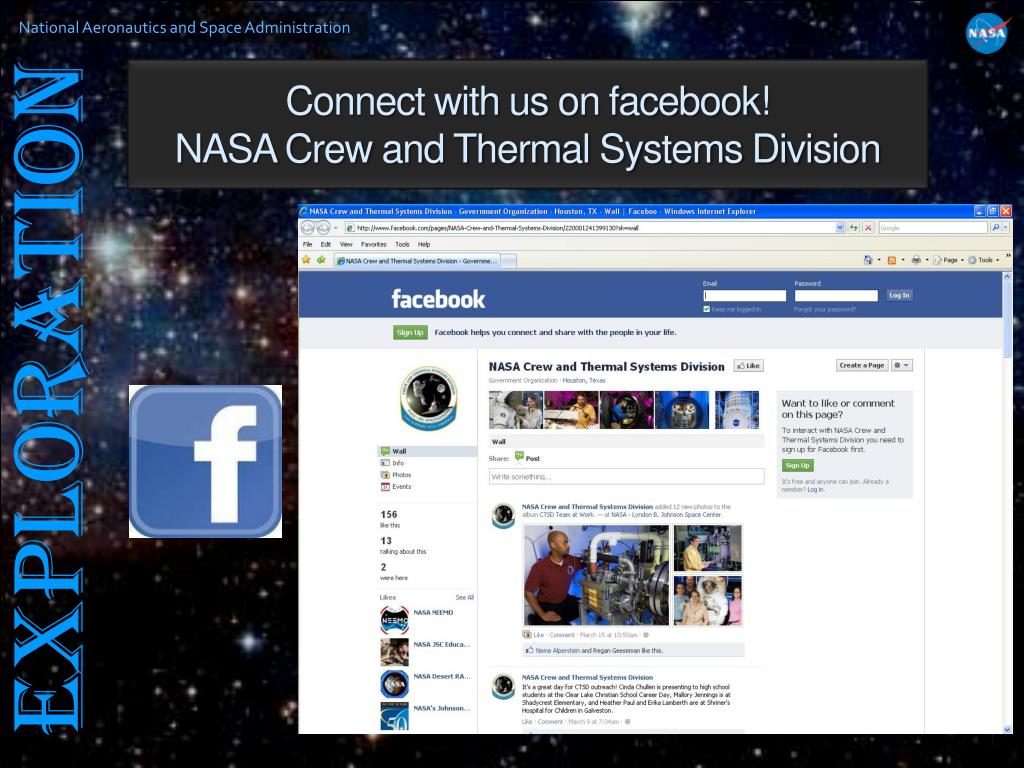Click the IE back navigation arrow
Viewport: 1024px width, 768px height.
(x=308, y=227)
